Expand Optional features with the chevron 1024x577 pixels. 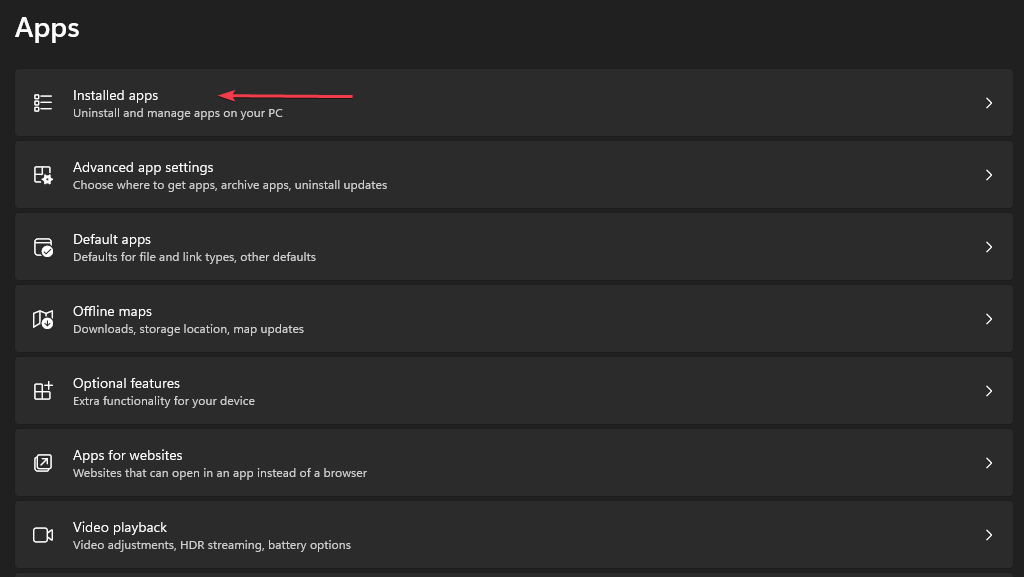click(x=989, y=390)
